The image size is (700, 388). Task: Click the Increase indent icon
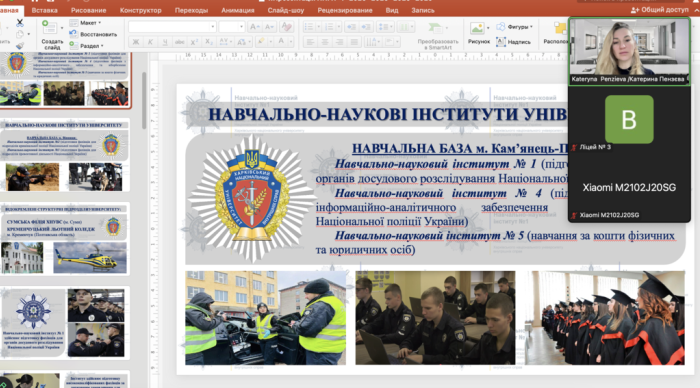point(367,27)
